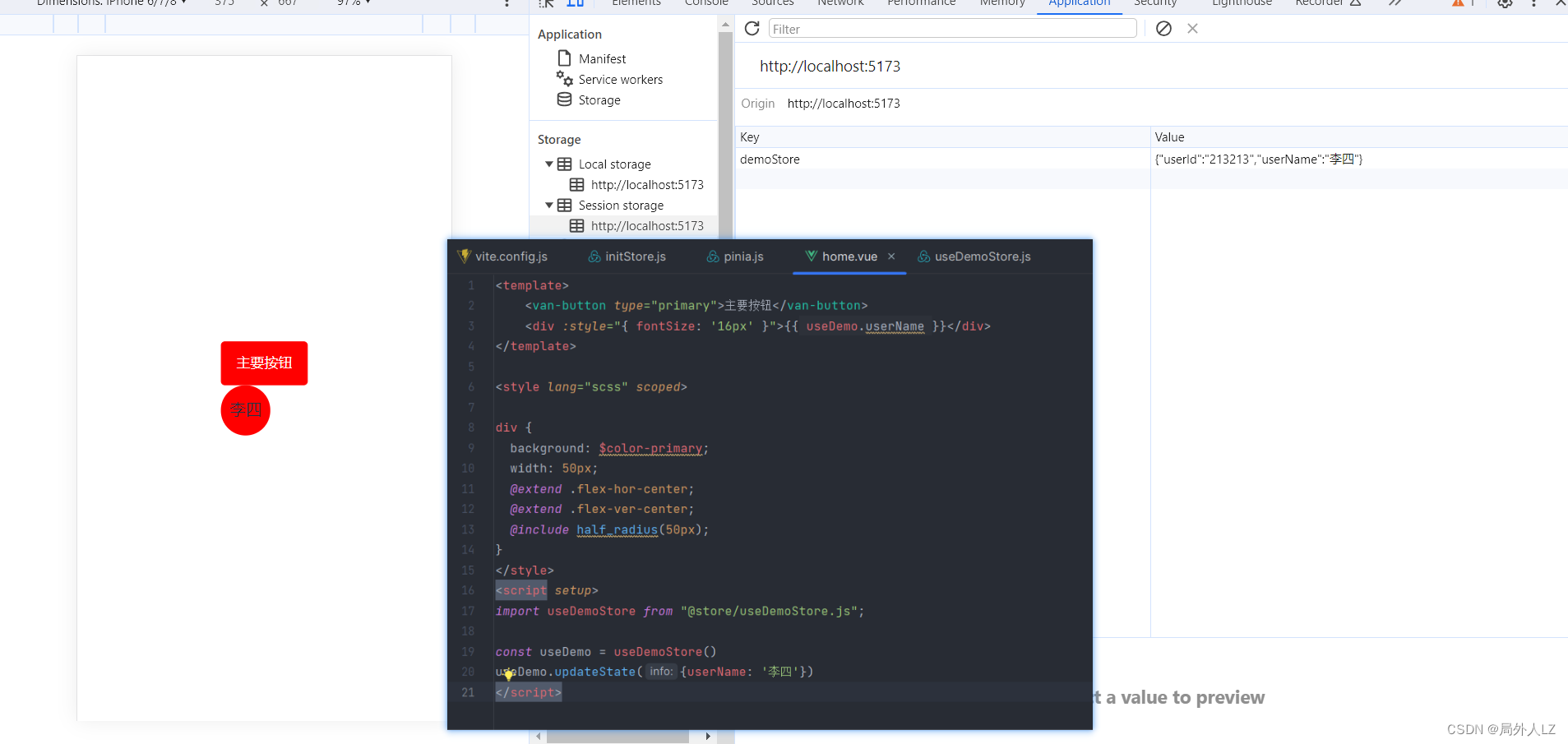1568x744 pixels.
Task: Click the Local storage table icon
Action: 564,164
